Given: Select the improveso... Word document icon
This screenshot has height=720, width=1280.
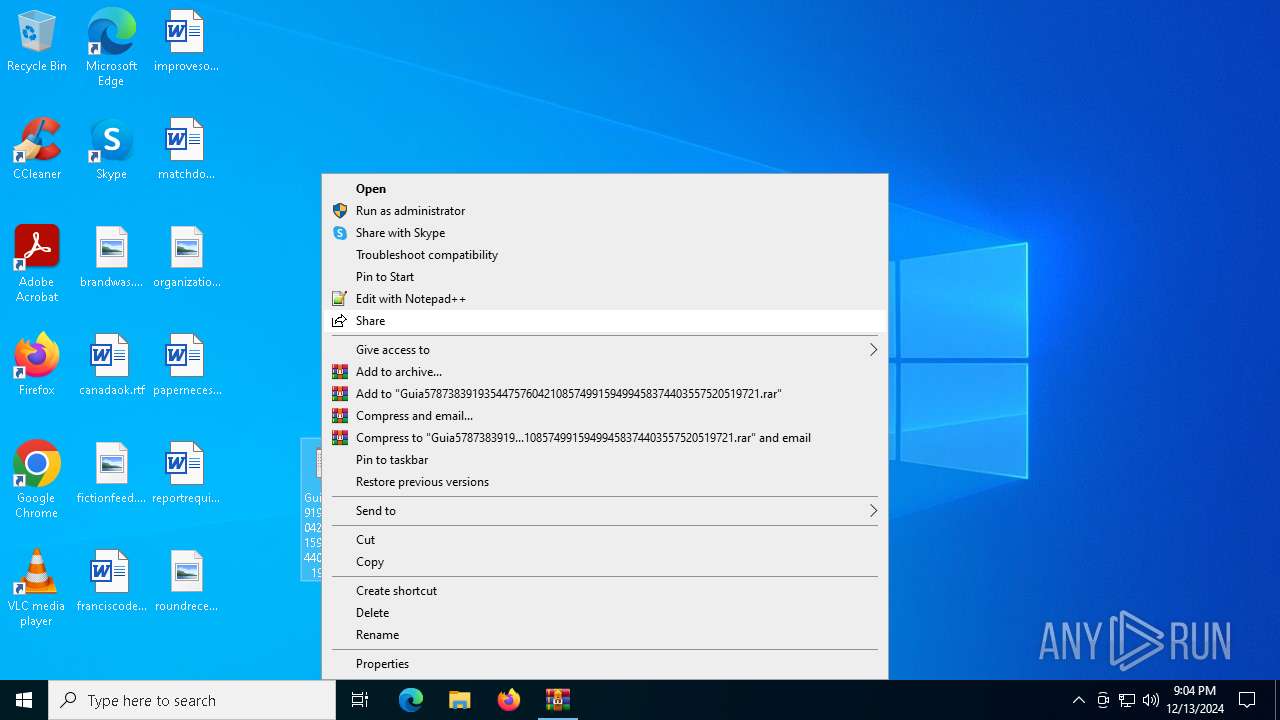Looking at the screenshot, I should coord(186,42).
